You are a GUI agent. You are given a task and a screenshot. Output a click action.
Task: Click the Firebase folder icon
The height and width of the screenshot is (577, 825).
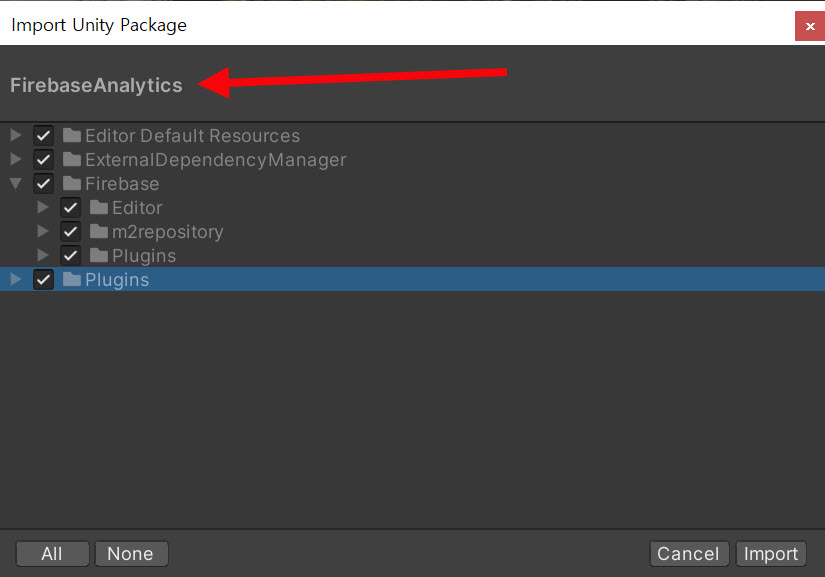coord(72,184)
